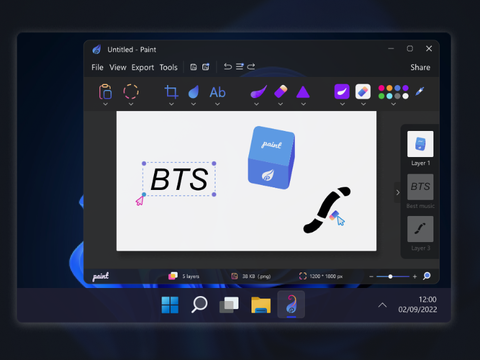Screen dimensions: 480x360
Task: Select the Ab Text tool
Action: pos(217,92)
